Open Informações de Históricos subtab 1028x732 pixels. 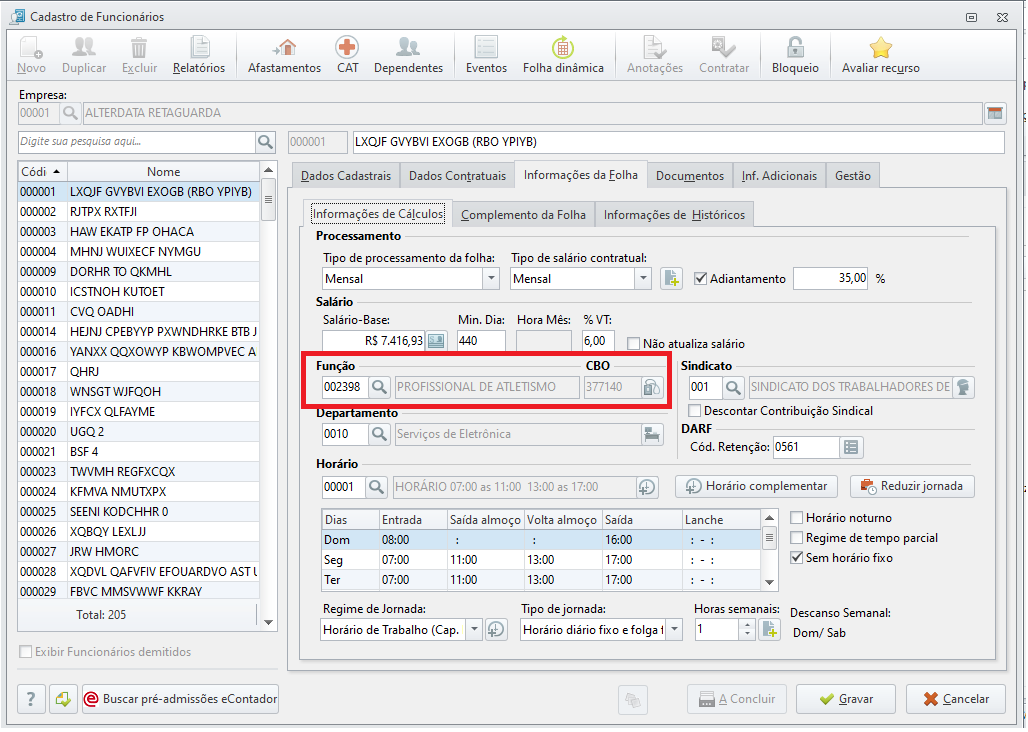(674, 215)
